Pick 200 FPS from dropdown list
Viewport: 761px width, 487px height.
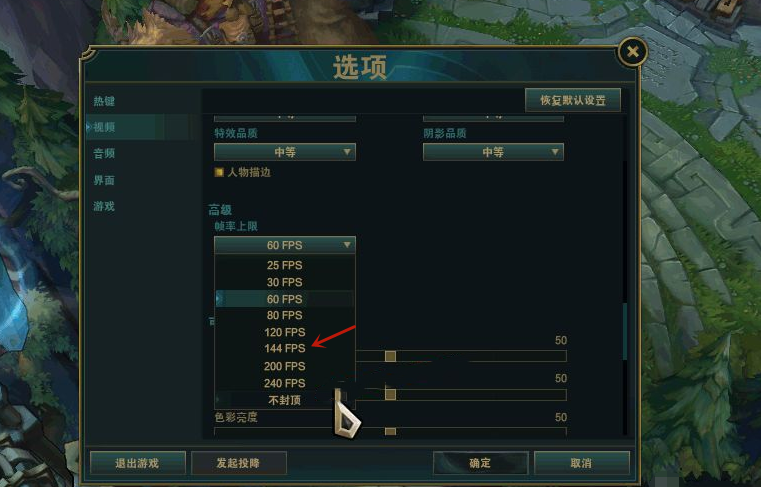pos(285,366)
